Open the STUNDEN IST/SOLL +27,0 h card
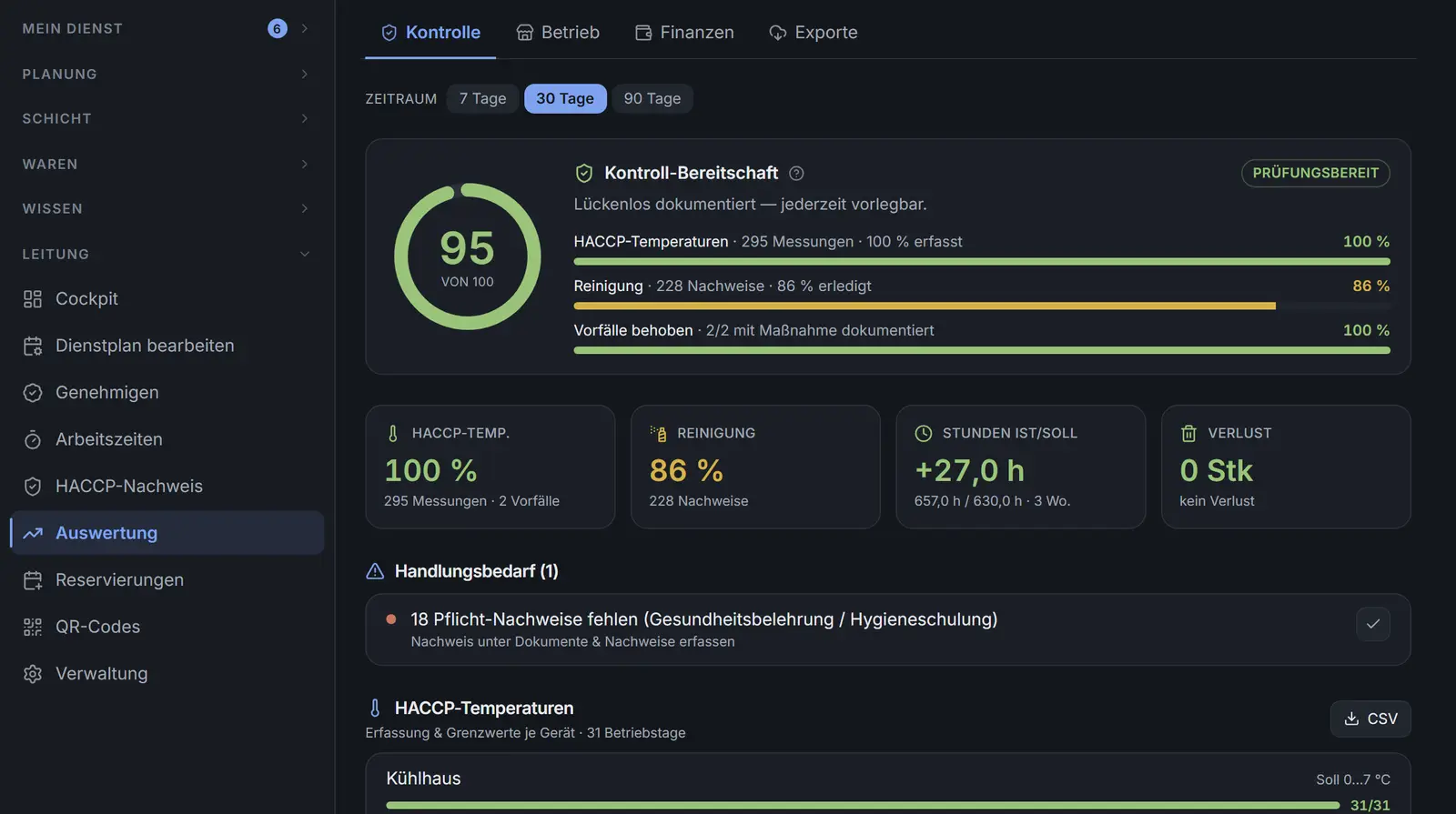 (1021, 467)
